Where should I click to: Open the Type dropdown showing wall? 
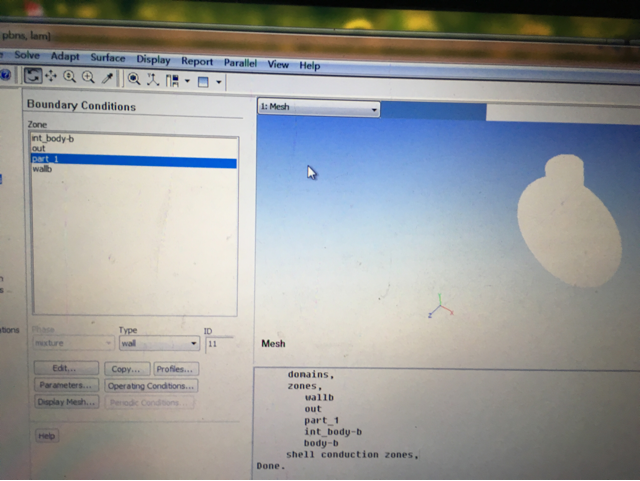coord(159,343)
